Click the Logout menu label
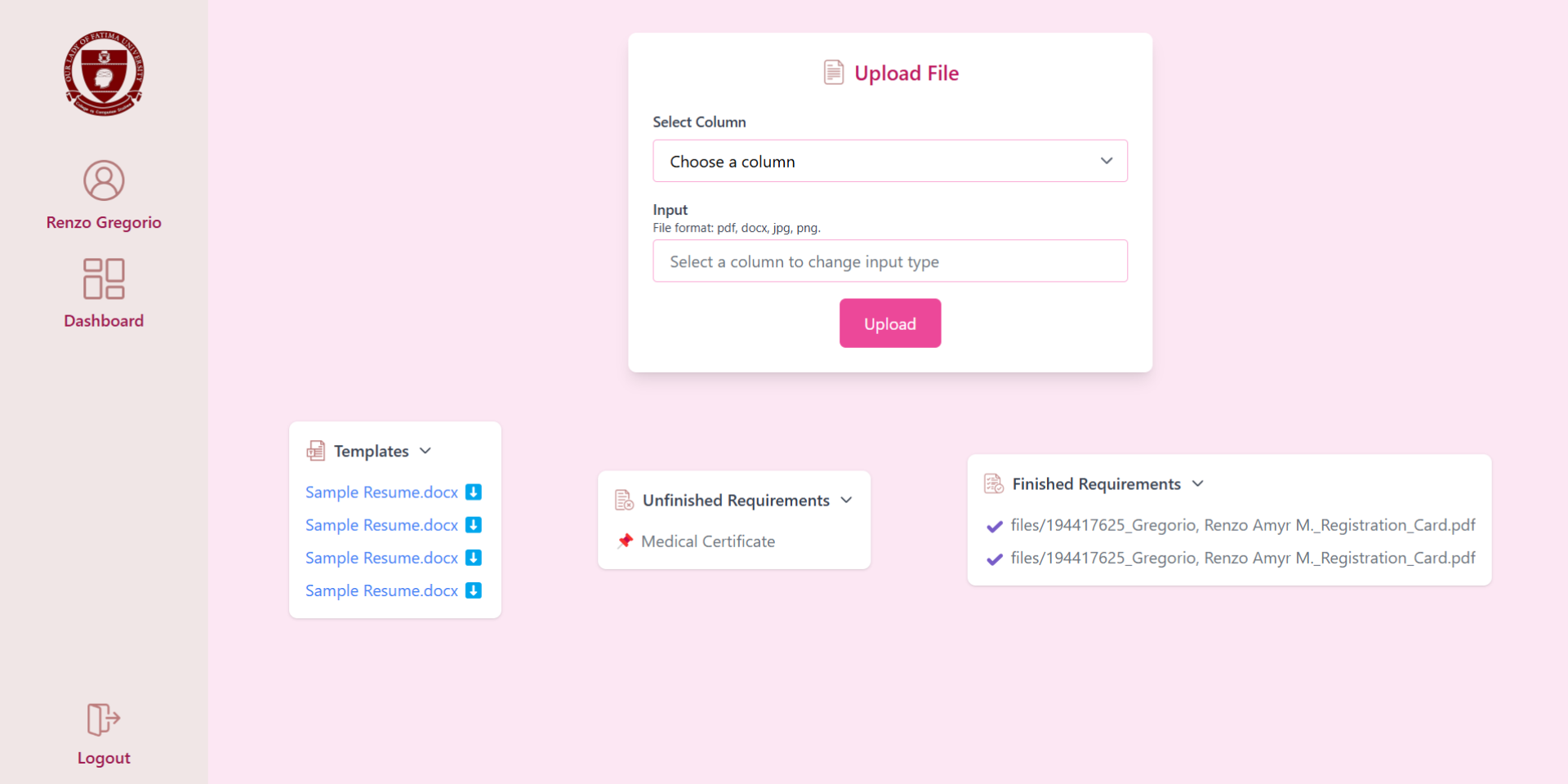The width and height of the screenshot is (1568, 784). pos(104,758)
